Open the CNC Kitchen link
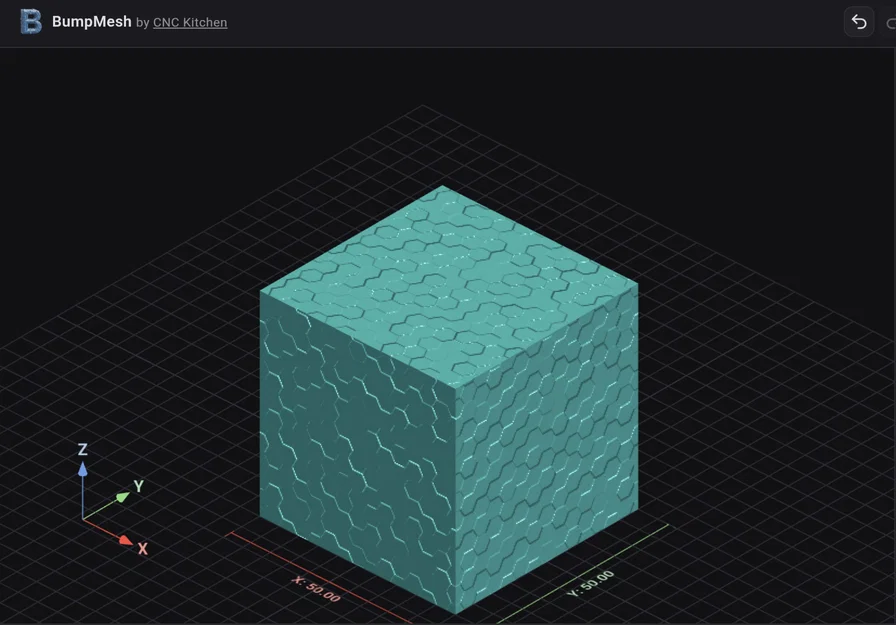Image resolution: width=896 pixels, height=625 pixels. click(x=190, y=22)
